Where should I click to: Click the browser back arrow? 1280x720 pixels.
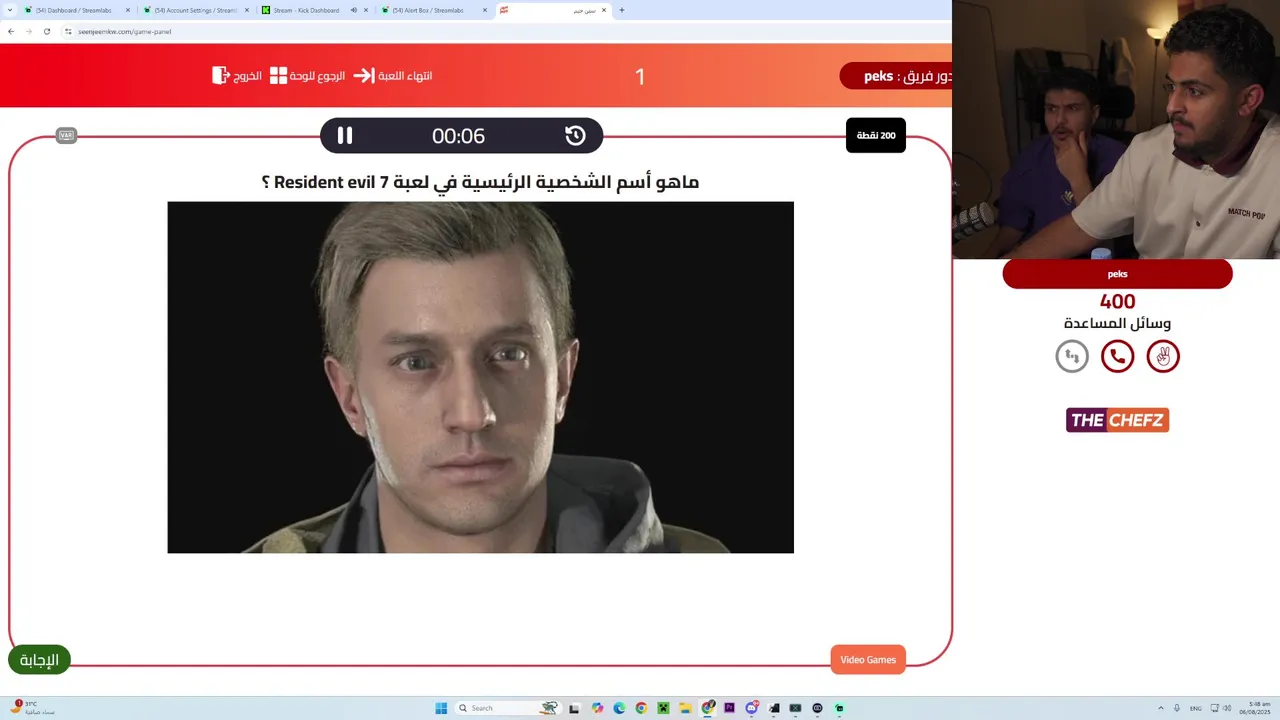point(11,31)
